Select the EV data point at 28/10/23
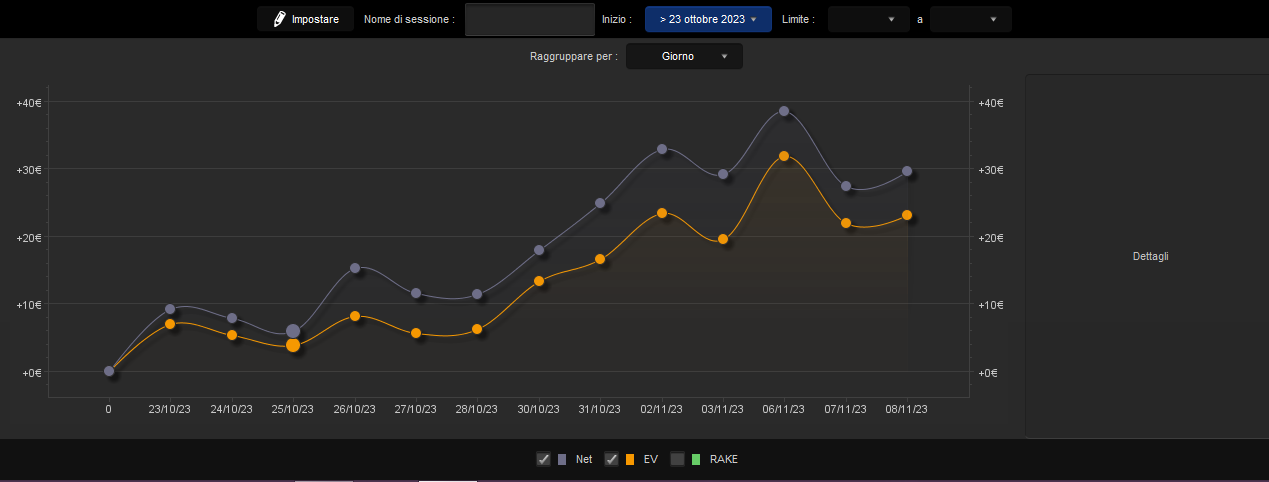 coord(477,329)
